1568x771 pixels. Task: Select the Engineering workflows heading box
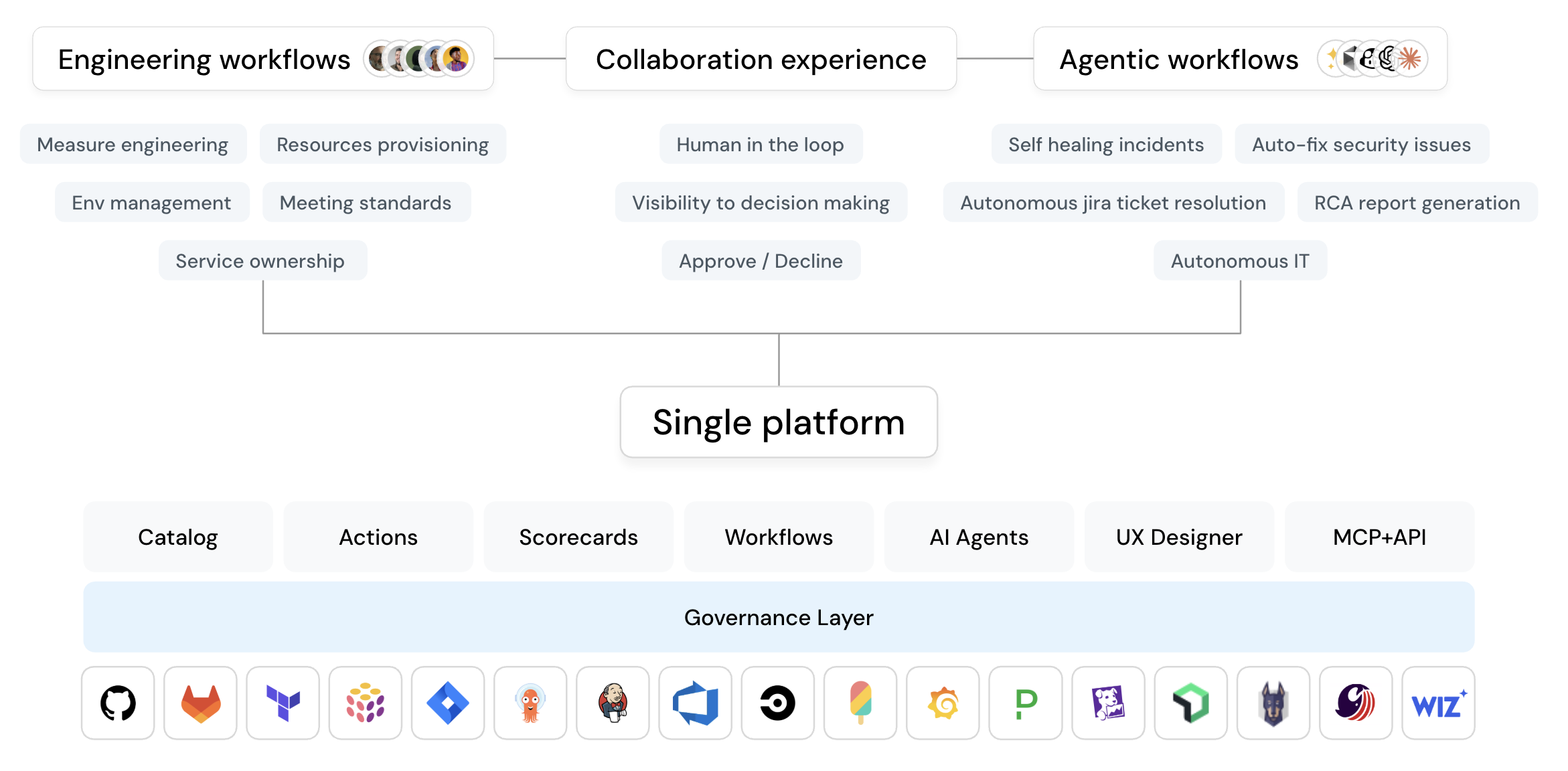pyautogui.click(x=263, y=59)
